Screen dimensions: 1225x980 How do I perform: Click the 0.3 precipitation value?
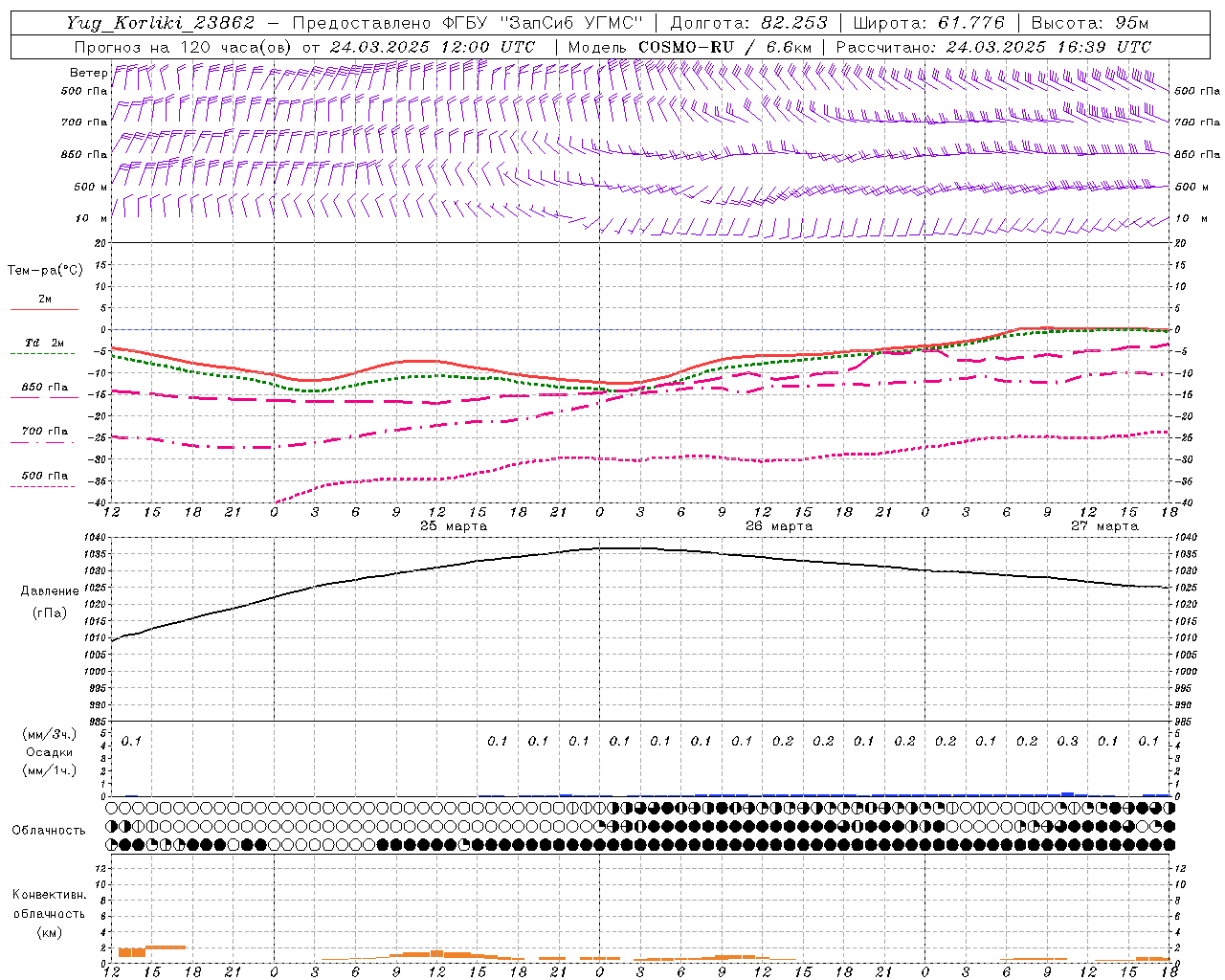point(1067,741)
